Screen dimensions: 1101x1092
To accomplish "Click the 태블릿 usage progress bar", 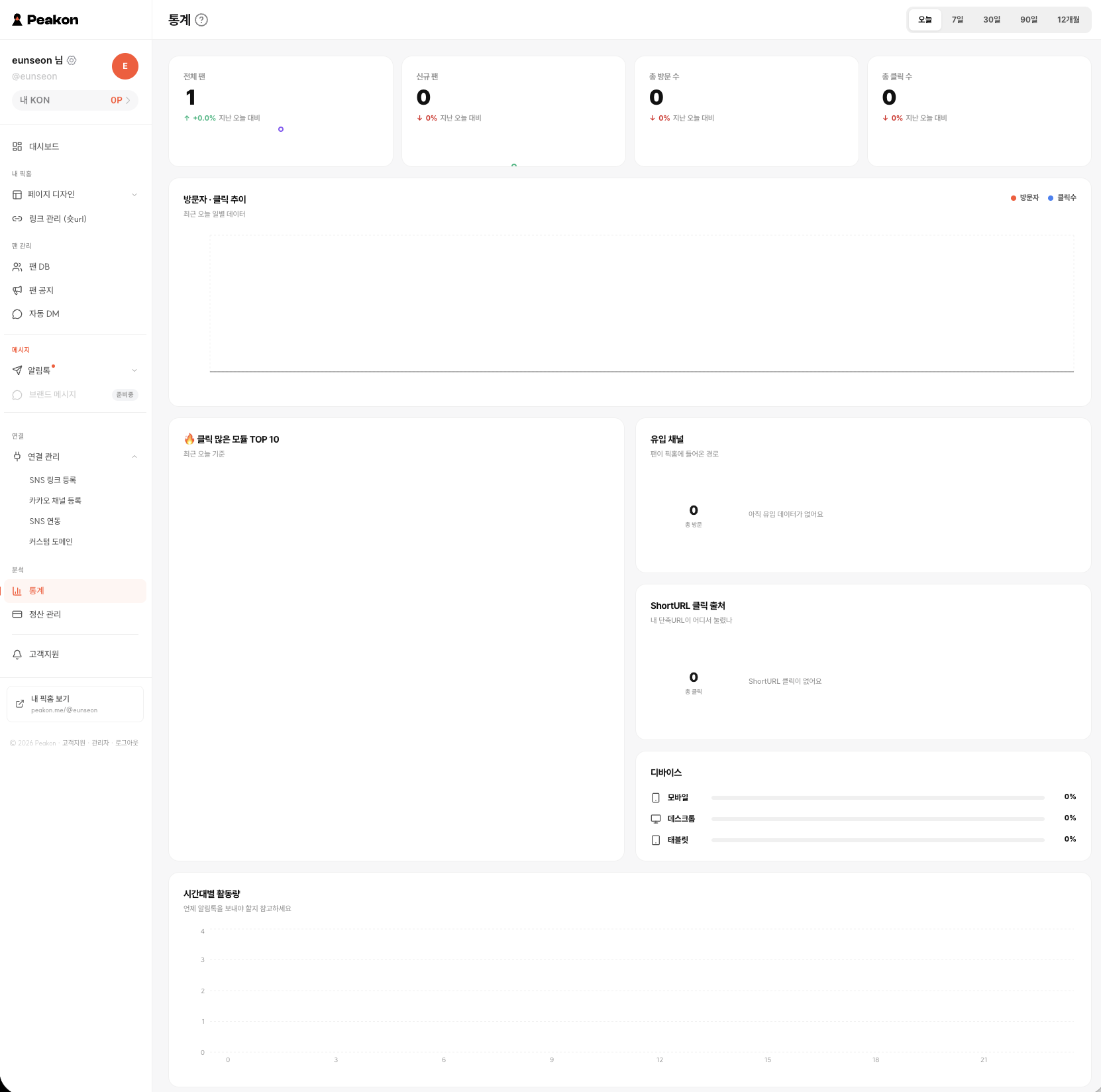I will (878, 840).
